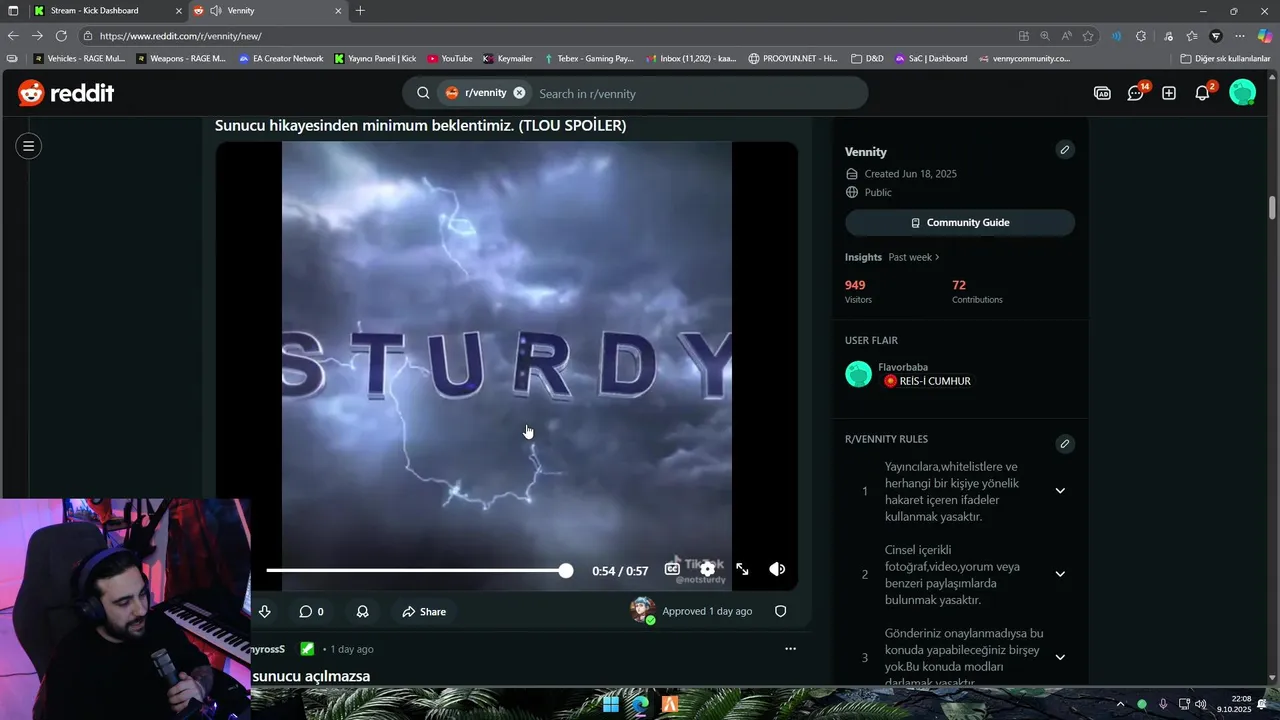Show hidden system tray icons

point(1120,704)
